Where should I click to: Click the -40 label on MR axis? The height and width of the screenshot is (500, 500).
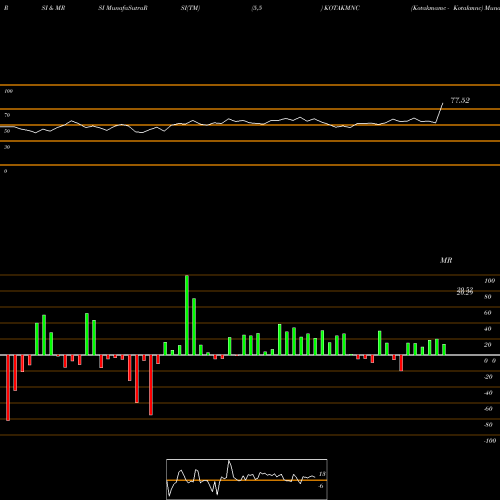coord(488,393)
